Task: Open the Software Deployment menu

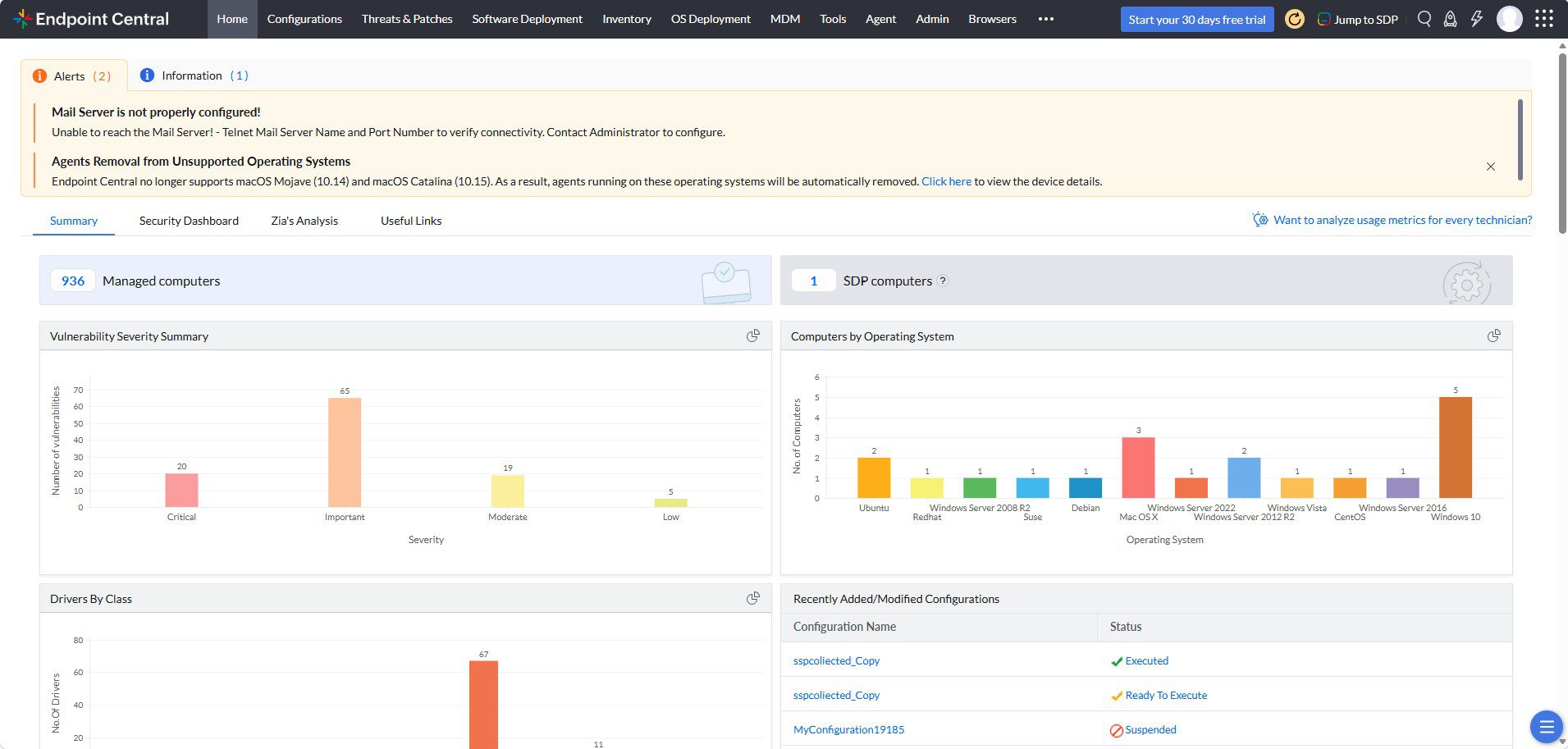Action: click(528, 19)
